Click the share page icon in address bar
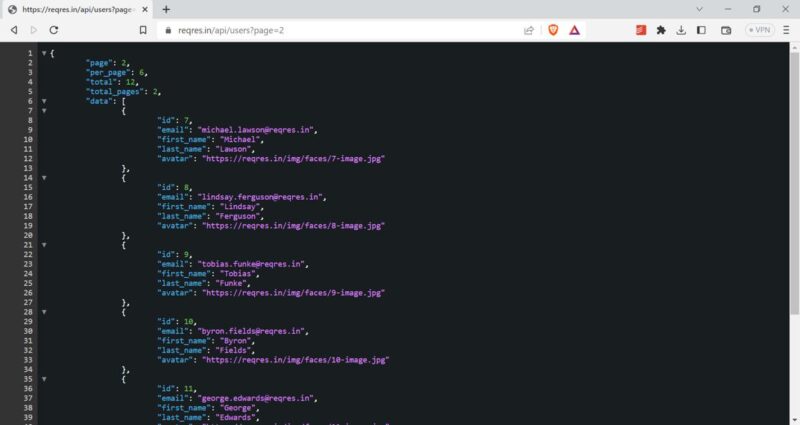 click(x=529, y=30)
